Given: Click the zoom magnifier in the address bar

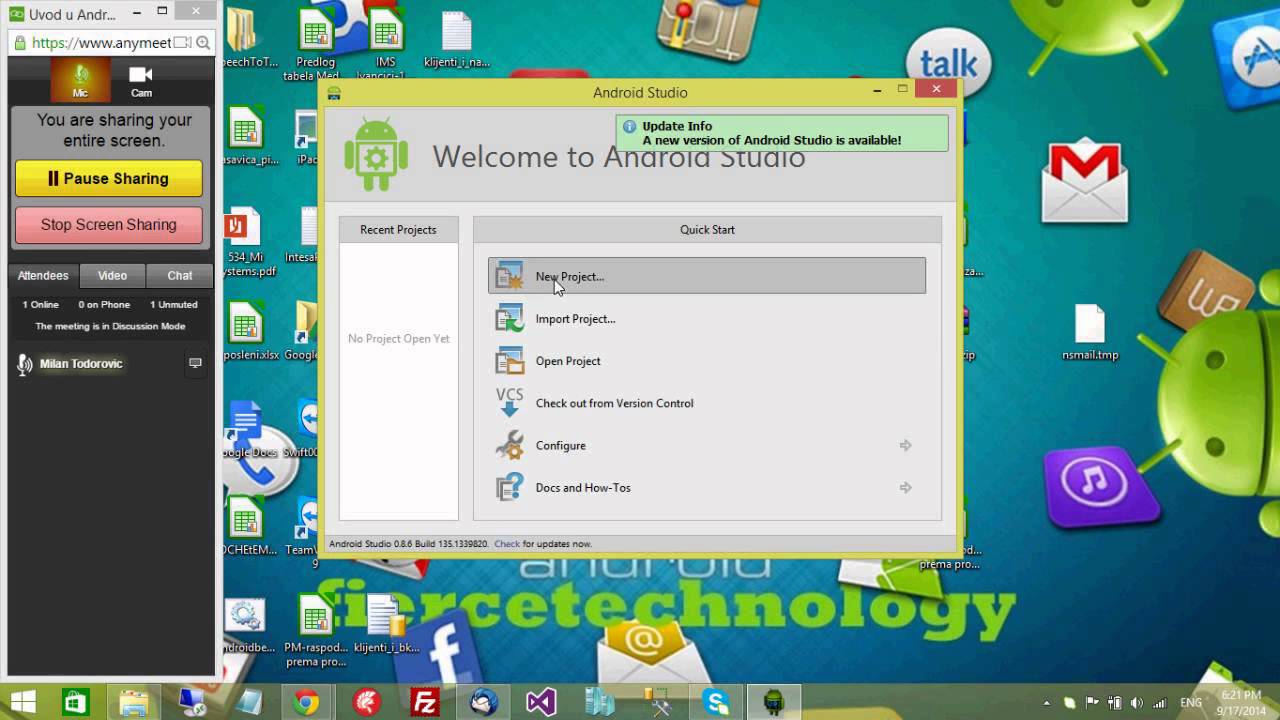Looking at the screenshot, I should [x=203, y=43].
